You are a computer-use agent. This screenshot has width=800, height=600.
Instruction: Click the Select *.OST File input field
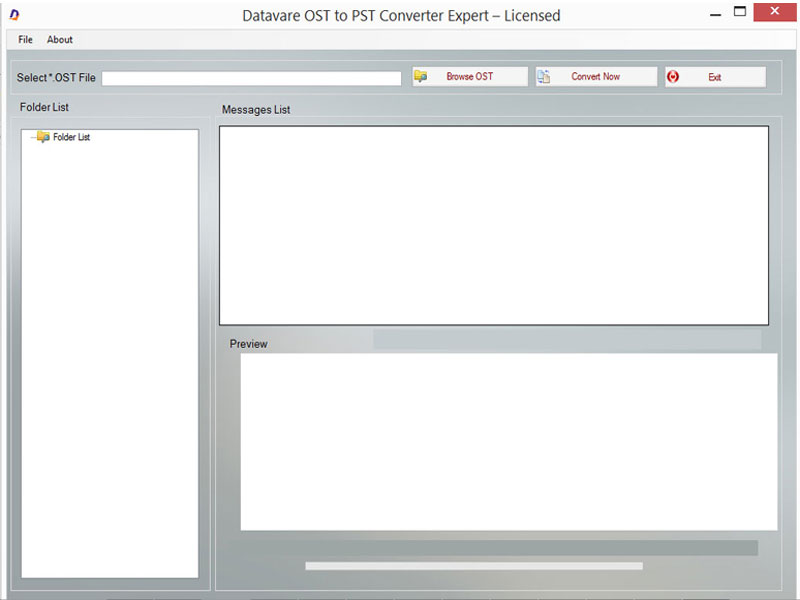point(250,77)
